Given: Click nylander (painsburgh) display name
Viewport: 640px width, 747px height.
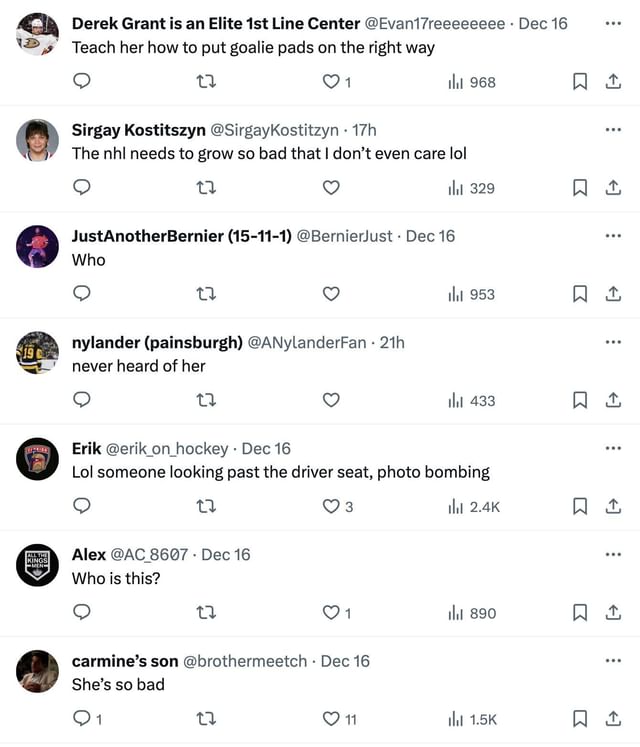Looking at the screenshot, I should pyautogui.click(x=157, y=342).
